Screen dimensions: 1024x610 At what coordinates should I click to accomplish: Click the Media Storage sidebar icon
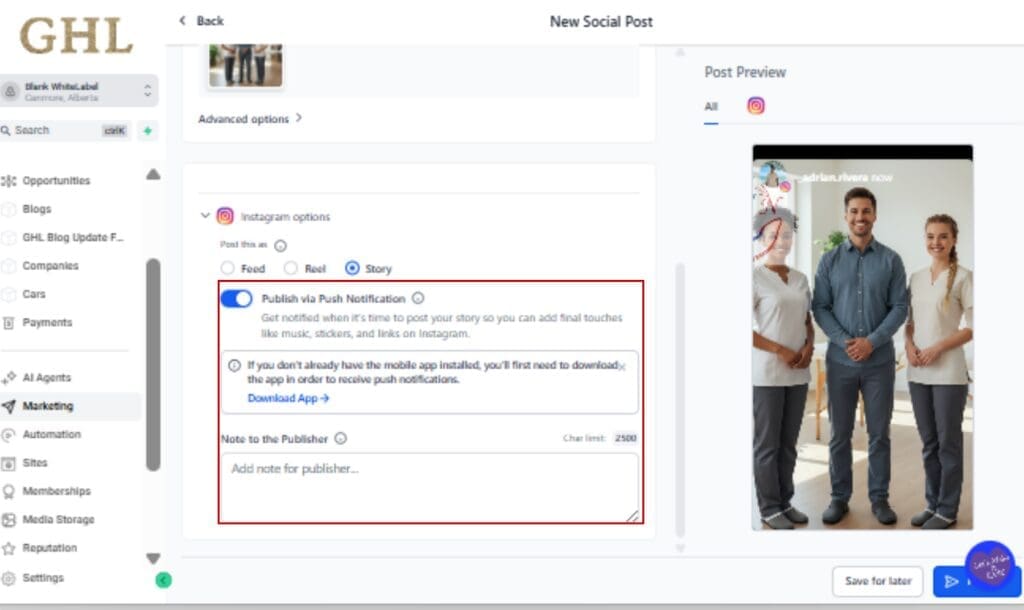(x=9, y=520)
